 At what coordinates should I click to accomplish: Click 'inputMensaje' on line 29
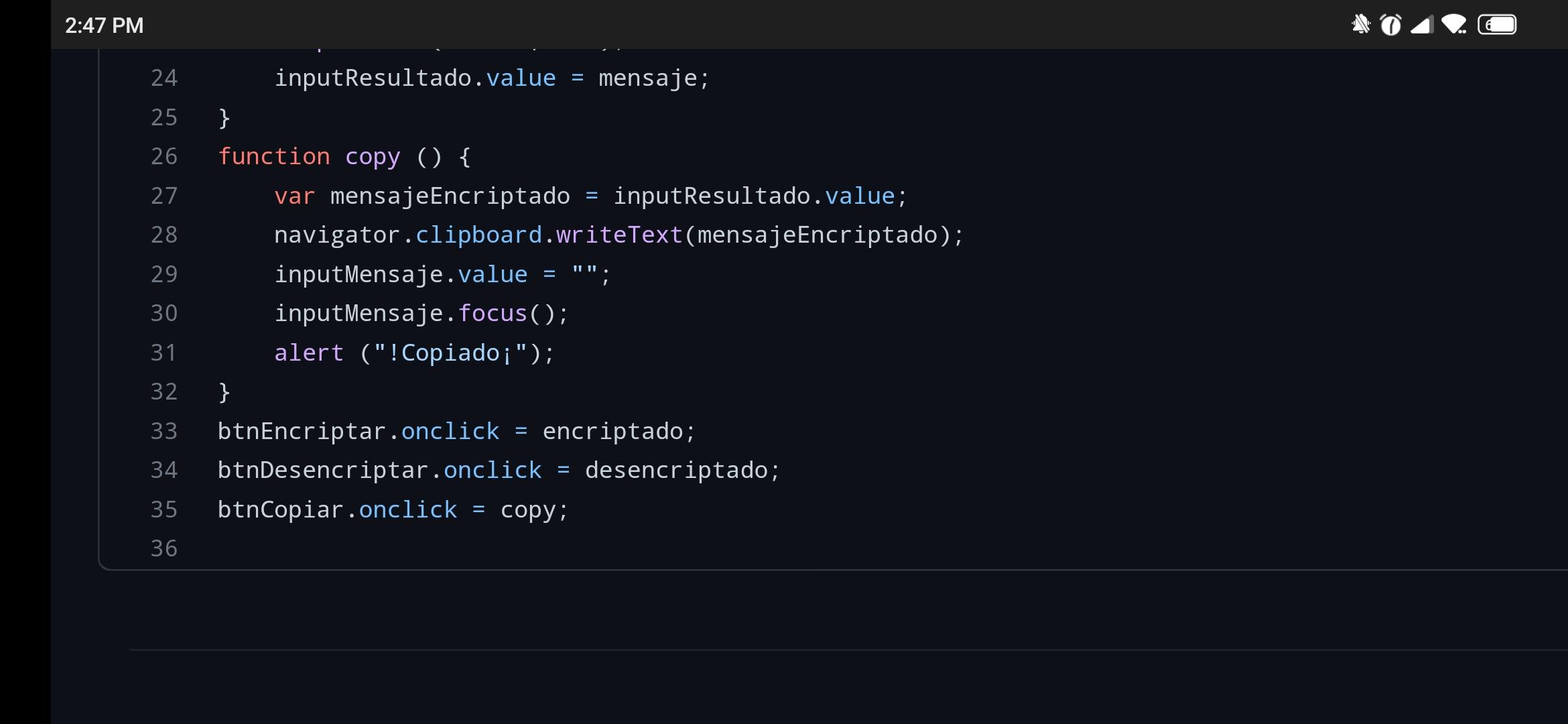pos(359,275)
